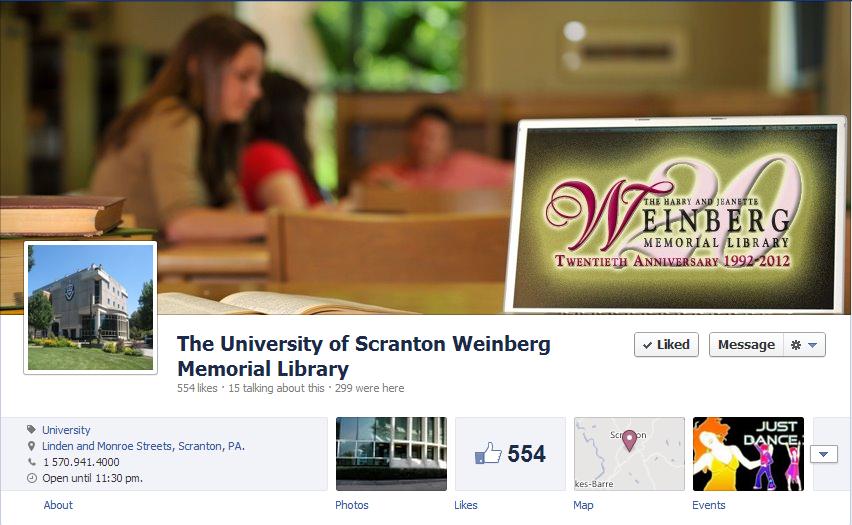Expand the more apps dropdown arrow
The image size is (852, 525).
point(824,454)
